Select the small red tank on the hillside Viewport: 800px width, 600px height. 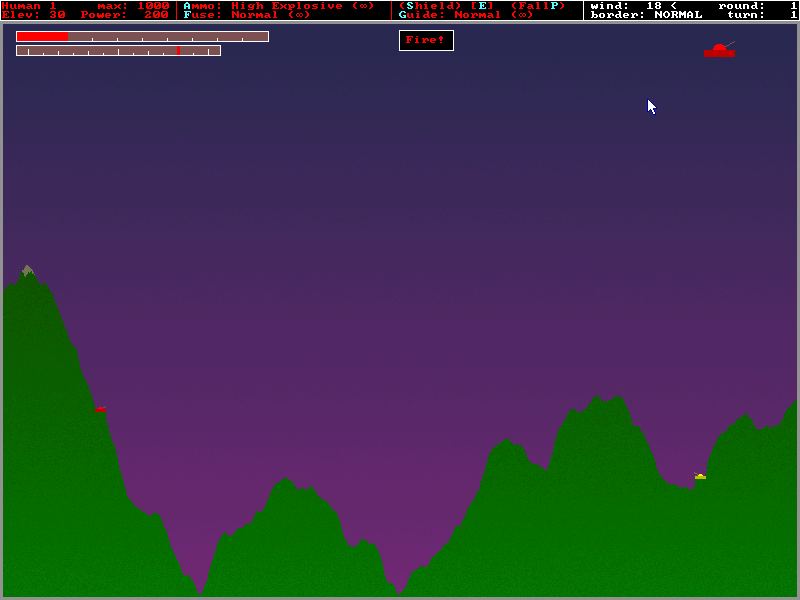pyautogui.click(x=101, y=409)
